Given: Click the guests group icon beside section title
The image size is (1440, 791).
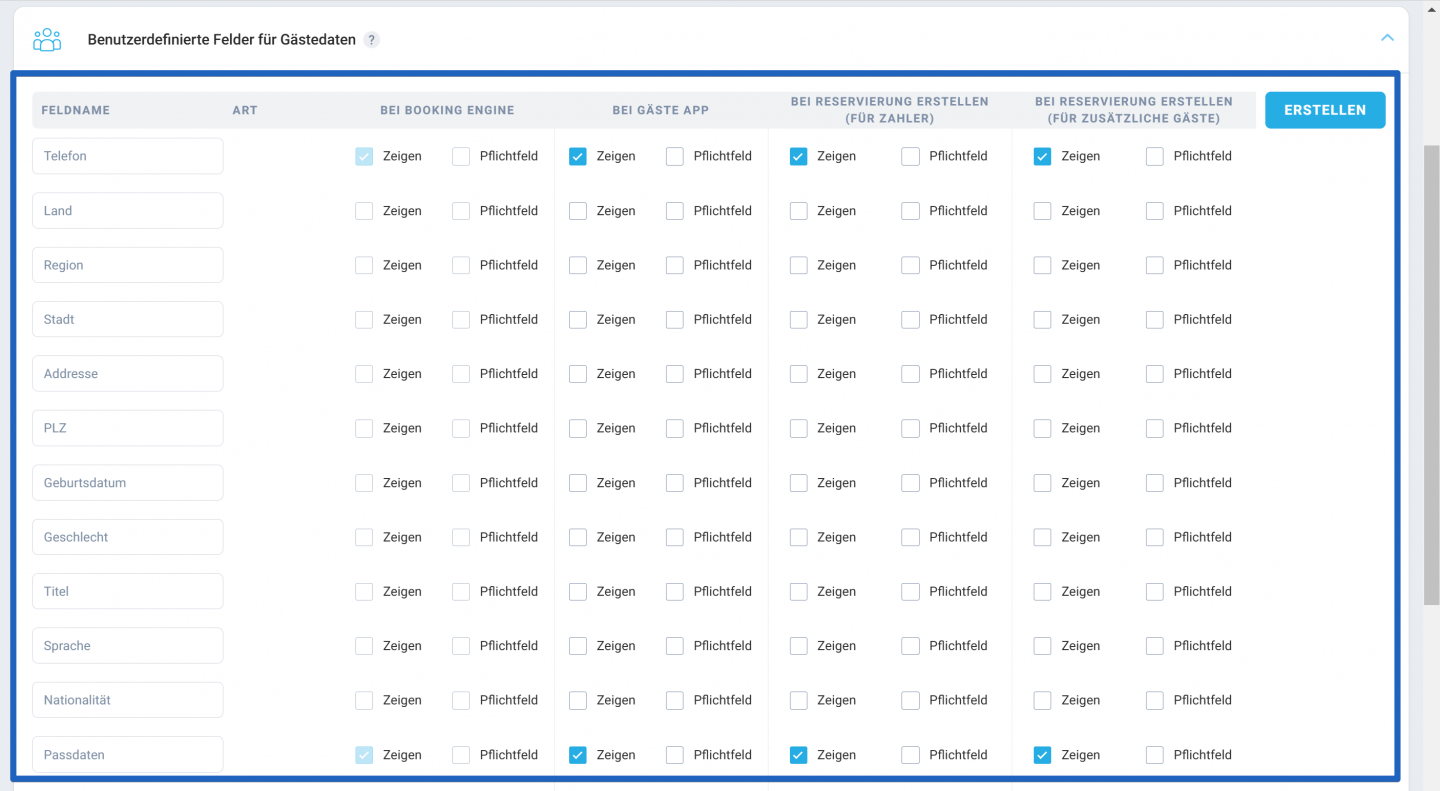Looking at the screenshot, I should 47,39.
